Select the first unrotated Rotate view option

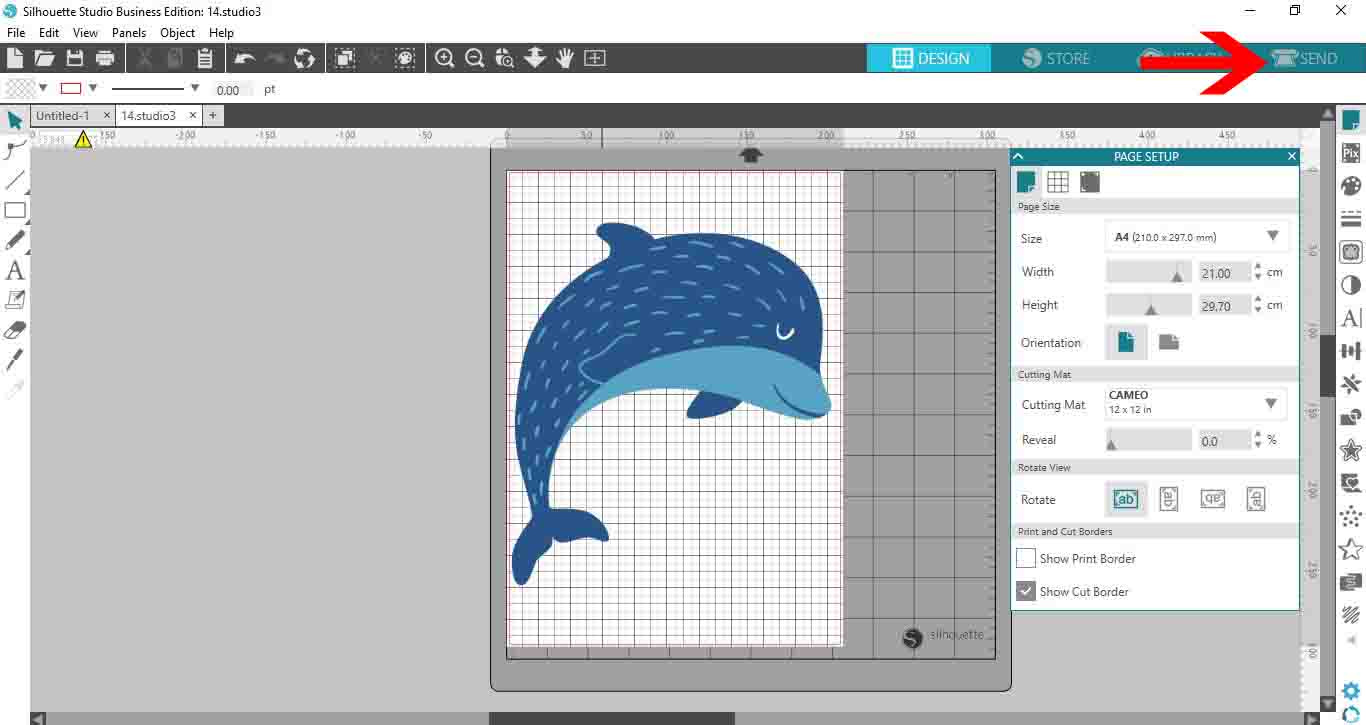click(x=1126, y=499)
